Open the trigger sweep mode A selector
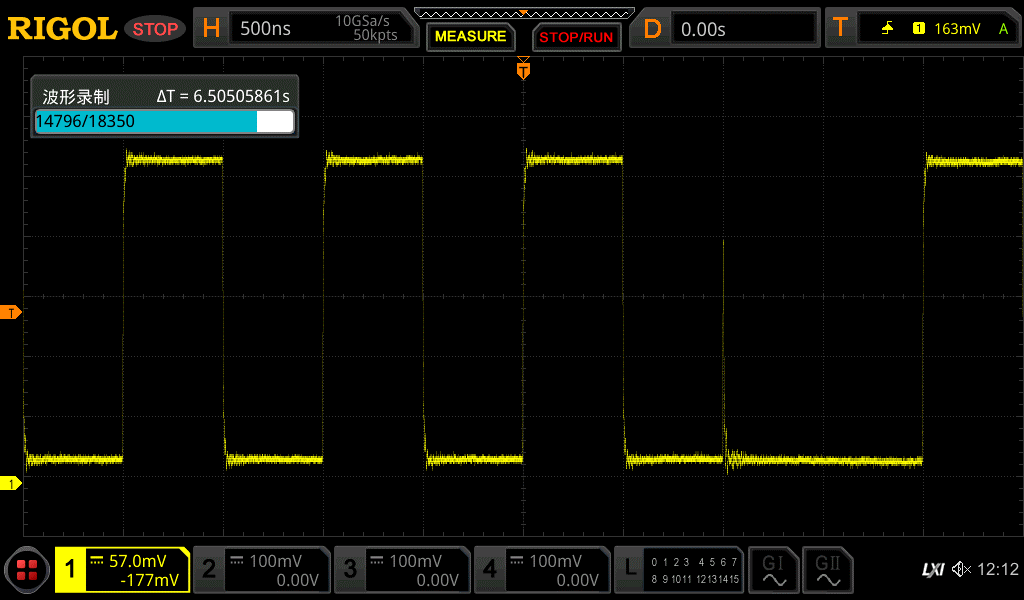The height and width of the screenshot is (600, 1024). [x=1005, y=28]
